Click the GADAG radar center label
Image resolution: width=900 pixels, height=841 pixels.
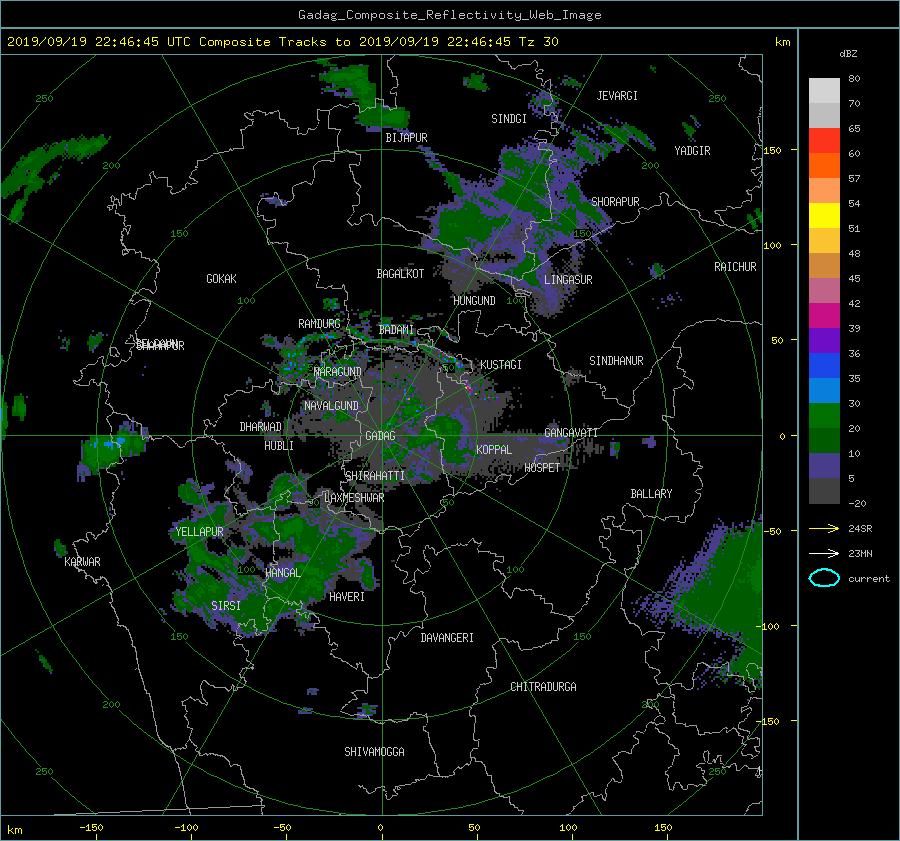[380, 436]
